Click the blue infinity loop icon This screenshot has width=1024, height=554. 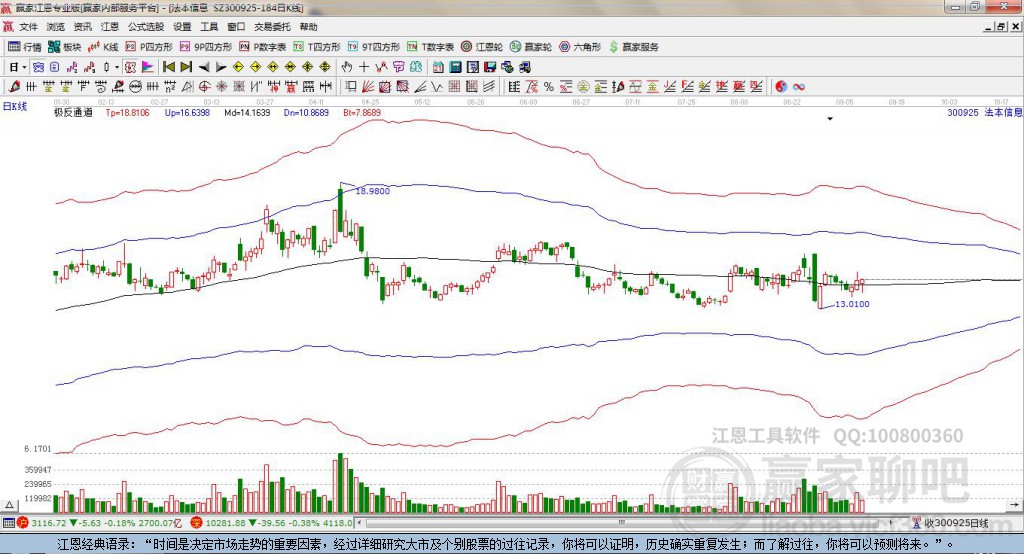pyautogui.click(x=799, y=86)
